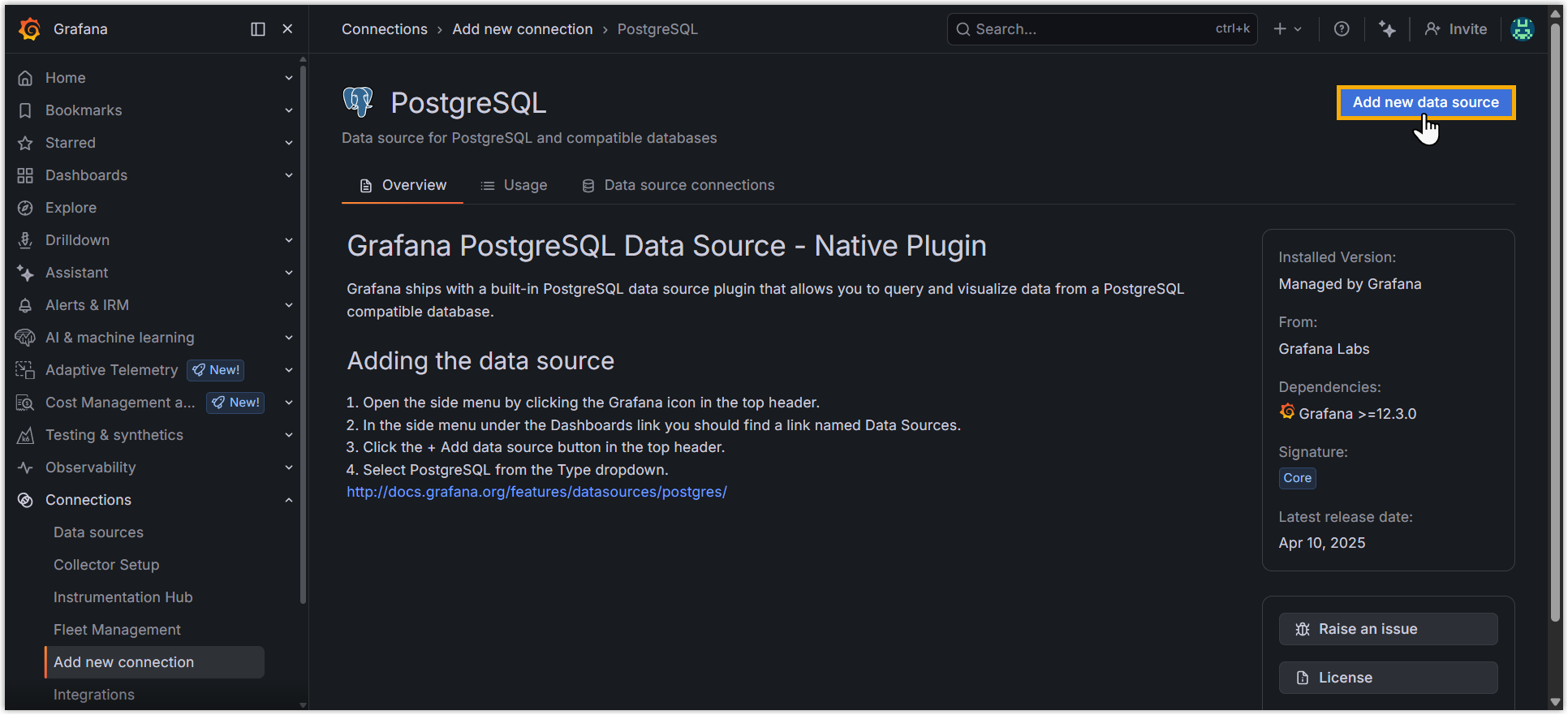
Task: Click the Testing & synthetics icon
Action: pyautogui.click(x=25, y=435)
